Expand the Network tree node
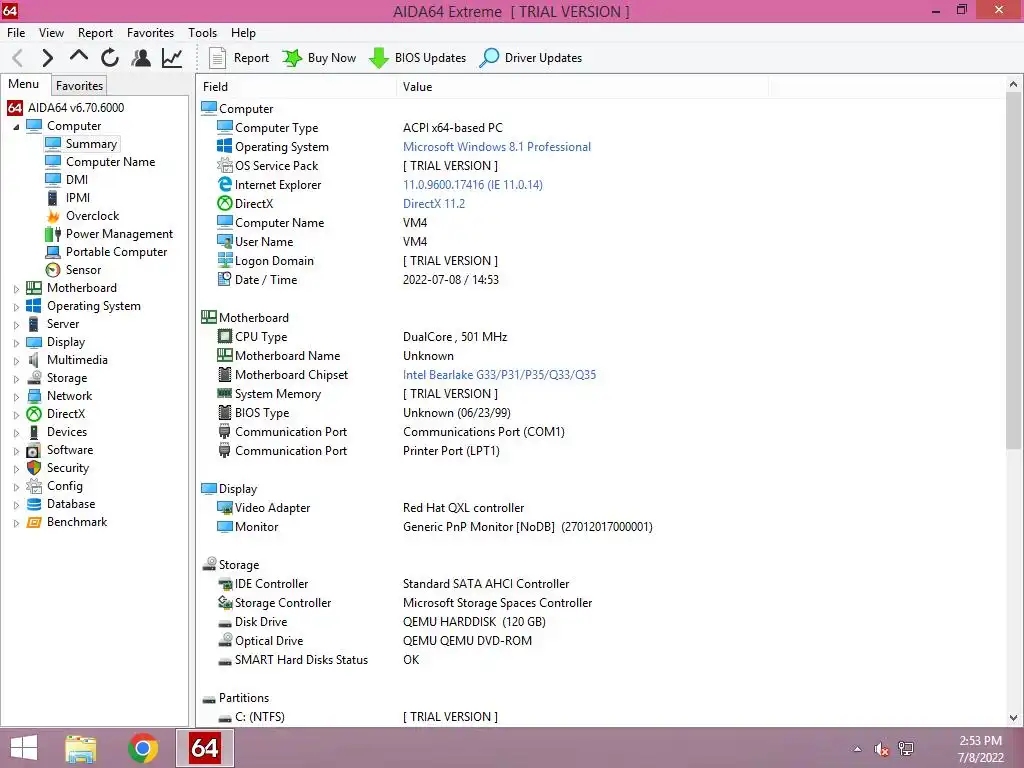1024x768 pixels. (x=16, y=396)
